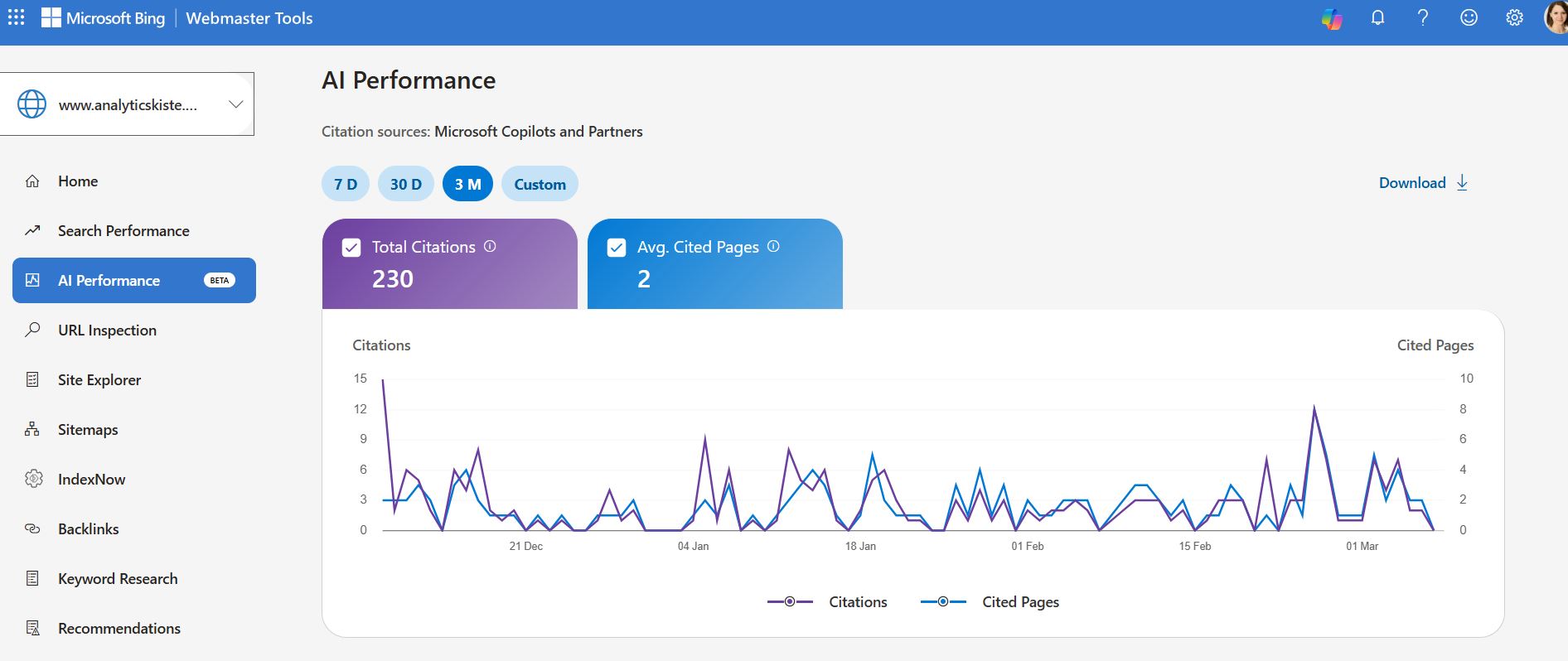Click the 21 Dec axis label

(x=526, y=546)
